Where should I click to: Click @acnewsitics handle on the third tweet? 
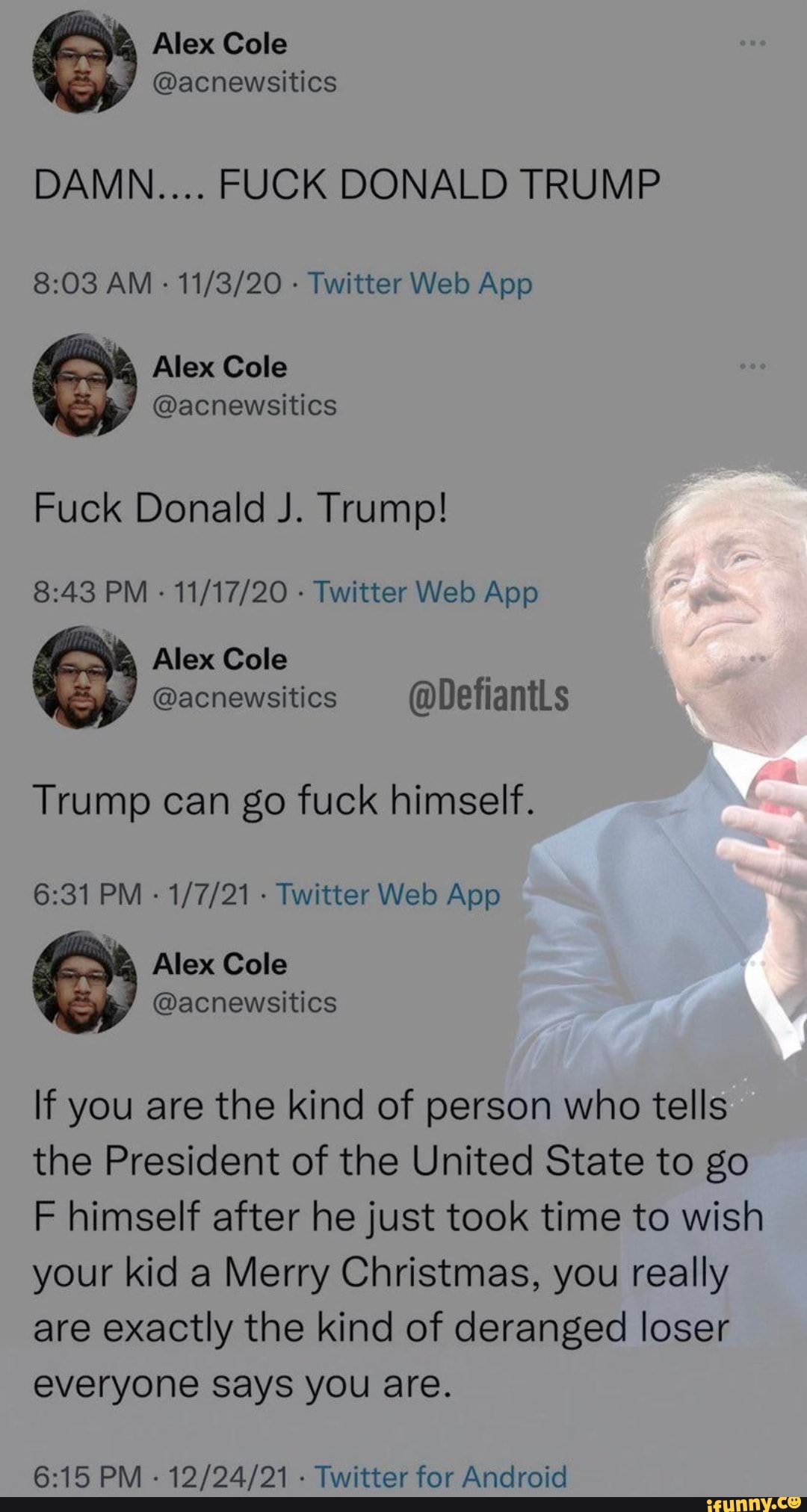244,697
